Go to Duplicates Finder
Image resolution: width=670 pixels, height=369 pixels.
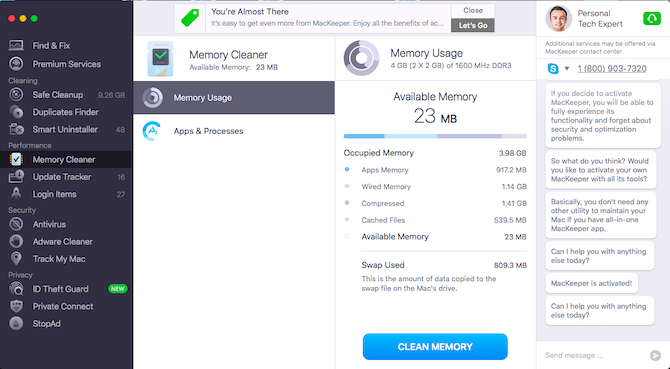(66, 112)
